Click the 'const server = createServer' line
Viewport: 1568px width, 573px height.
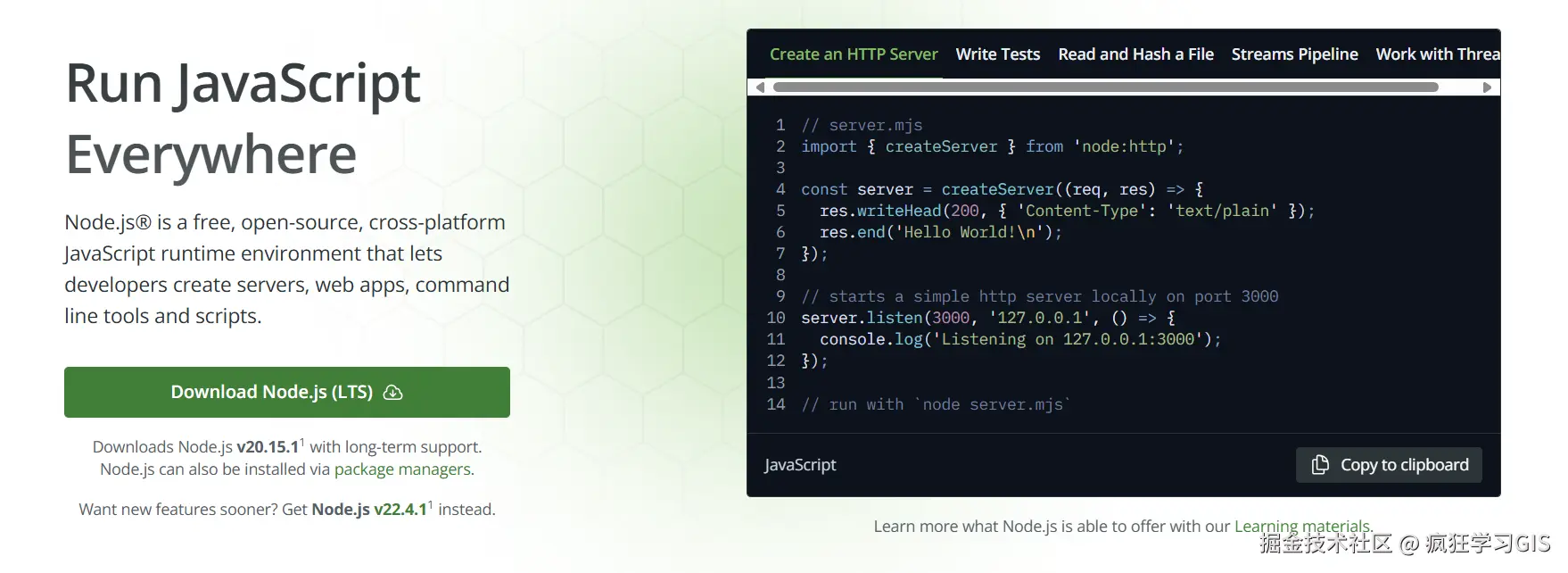point(1002,189)
